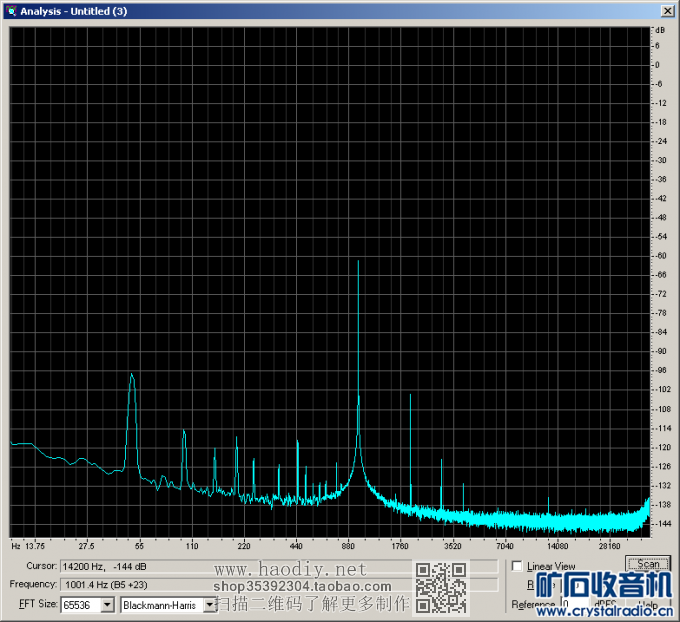The height and width of the screenshot is (622, 680).
Task: Click the harmonic peak near 1760 Hz
Action: pos(410,396)
